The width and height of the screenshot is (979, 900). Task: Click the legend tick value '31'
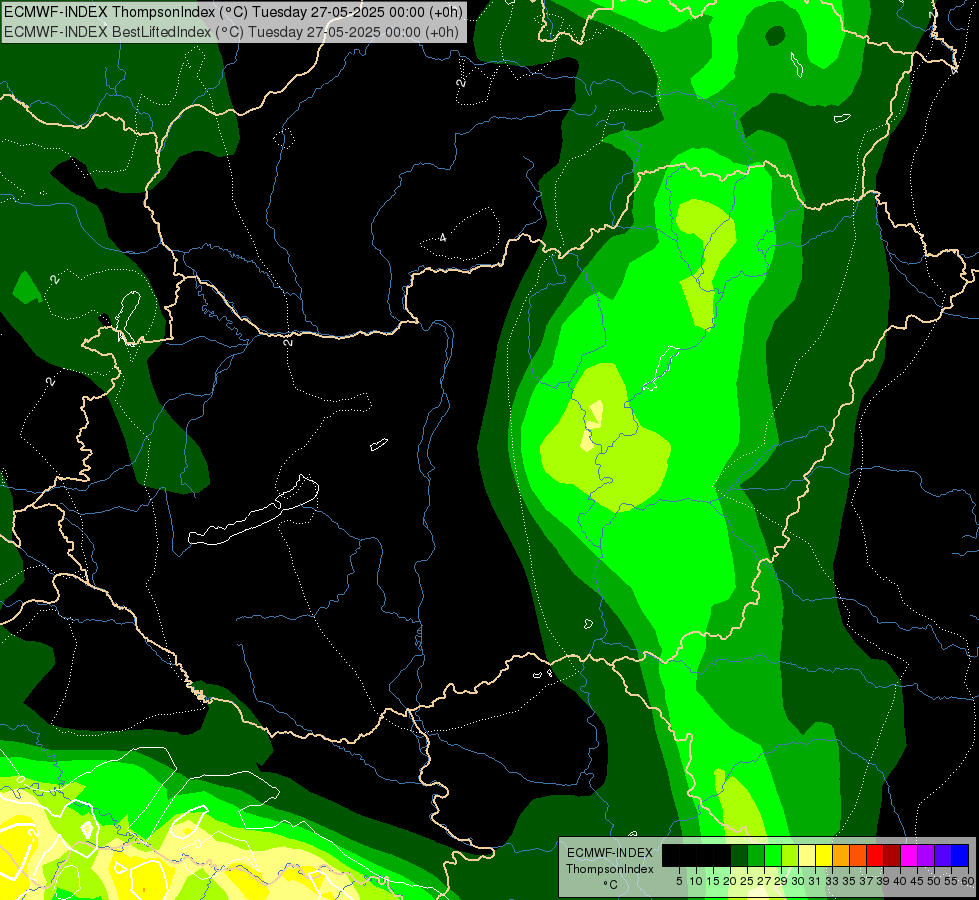click(x=815, y=881)
